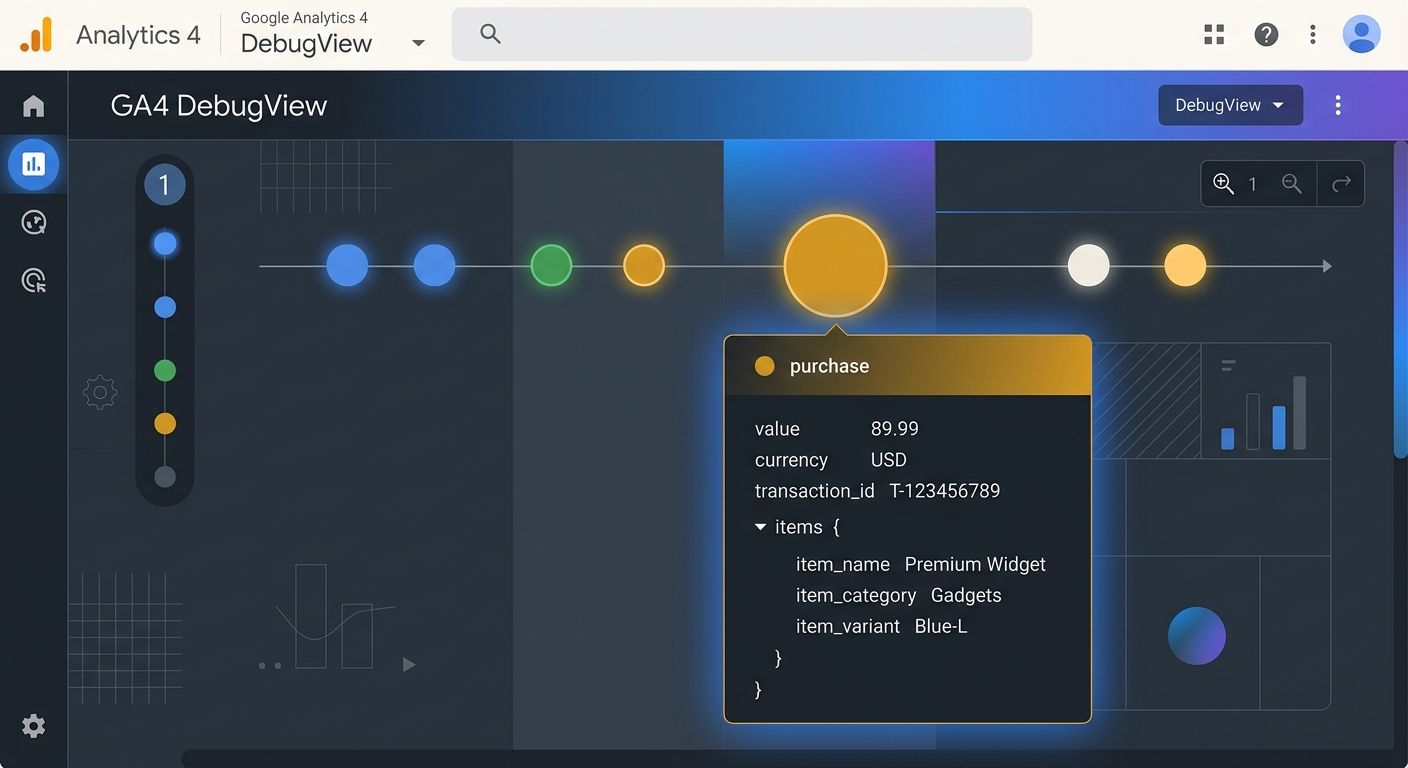Viewport: 1408px width, 768px height.
Task: Select the green event on timeline
Action: (x=551, y=266)
